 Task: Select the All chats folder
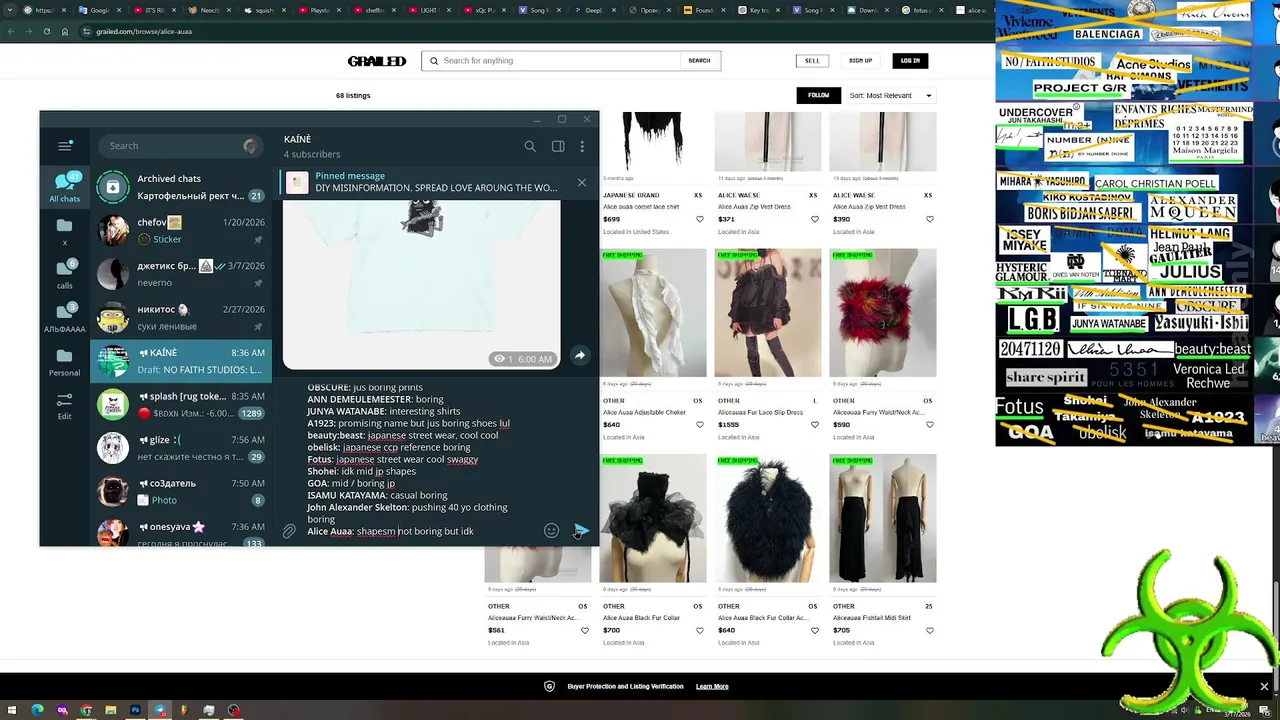tap(65, 187)
